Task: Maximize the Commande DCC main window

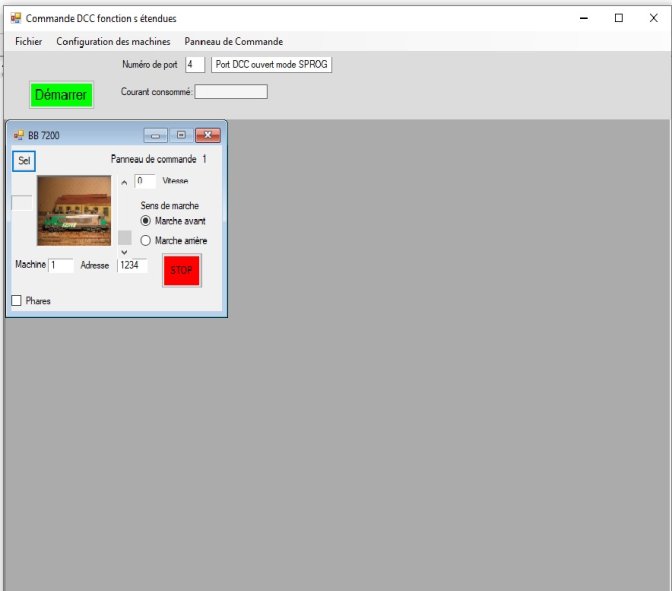Action: pyautogui.click(x=619, y=18)
